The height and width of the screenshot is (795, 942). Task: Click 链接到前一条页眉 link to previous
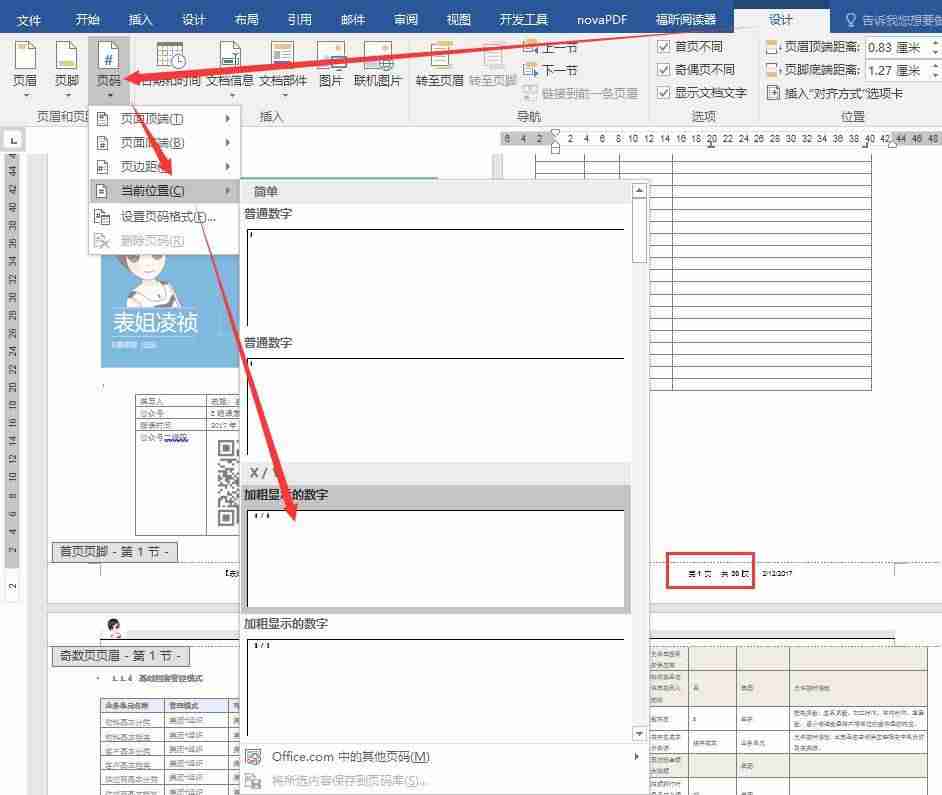[580, 93]
